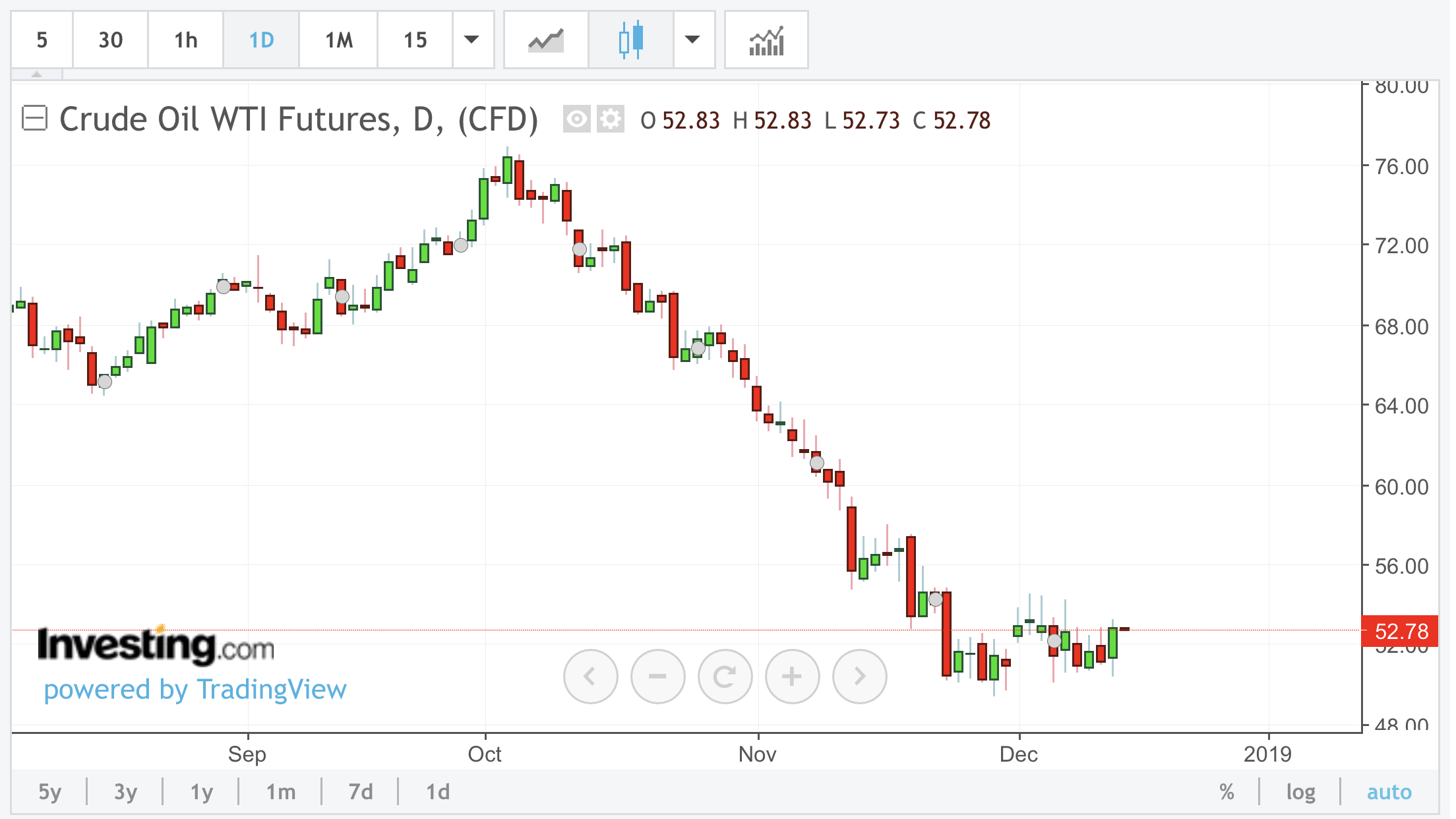Screen dimensions: 1456x819
Task: Open the indicators chart icon
Action: pos(766,40)
